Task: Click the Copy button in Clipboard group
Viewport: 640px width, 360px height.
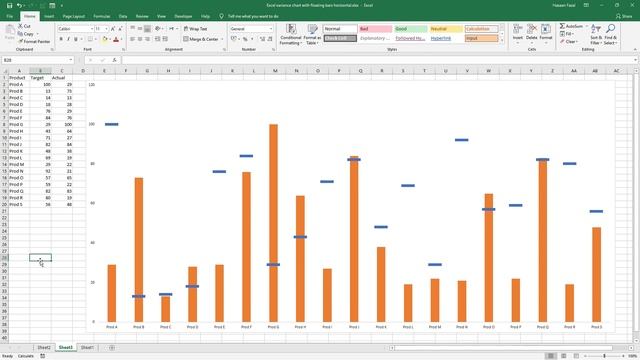Action: (26, 34)
